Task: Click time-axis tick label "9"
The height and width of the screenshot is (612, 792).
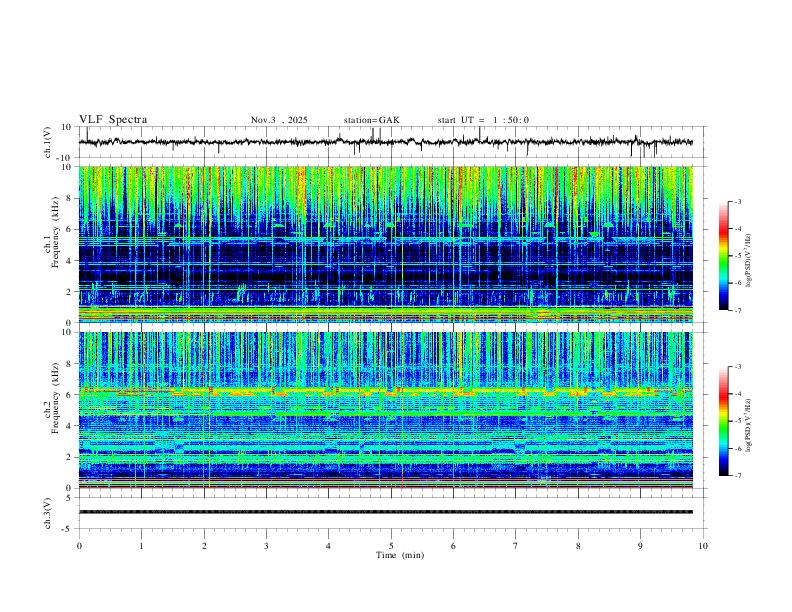Action: (640, 546)
